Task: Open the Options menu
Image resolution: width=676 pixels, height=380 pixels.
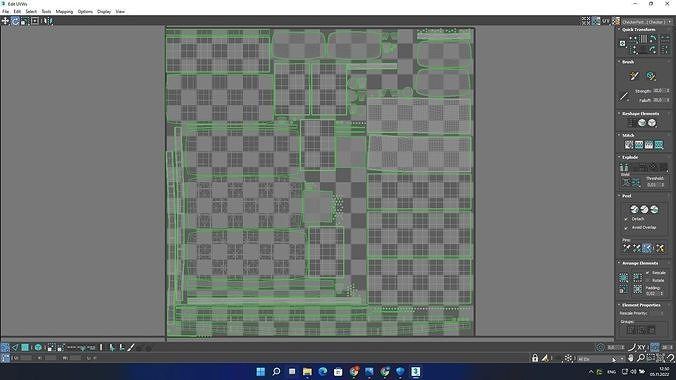Action: click(x=85, y=12)
